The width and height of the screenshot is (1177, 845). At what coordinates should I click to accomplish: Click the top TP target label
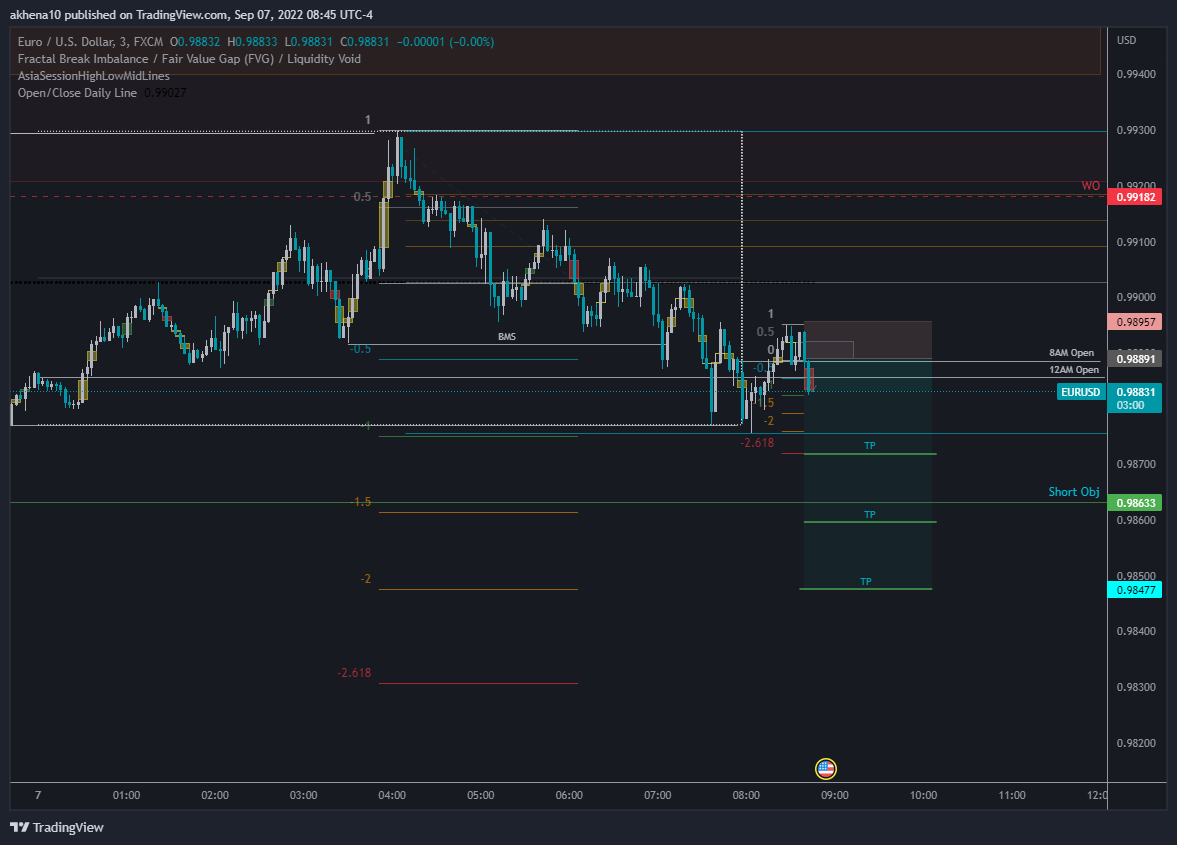pos(869,446)
